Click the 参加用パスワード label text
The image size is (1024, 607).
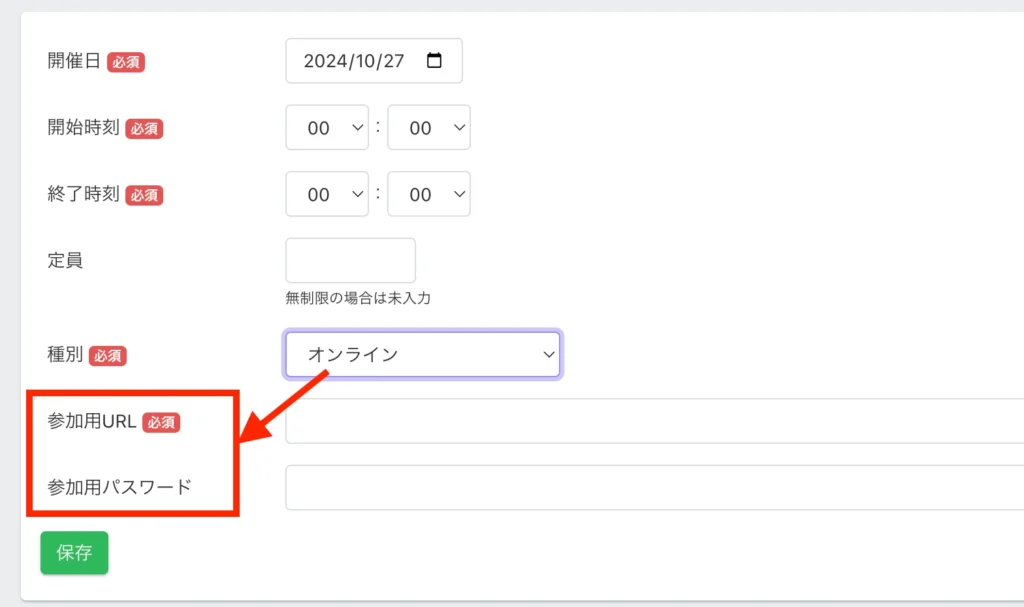pyautogui.click(x=120, y=487)
